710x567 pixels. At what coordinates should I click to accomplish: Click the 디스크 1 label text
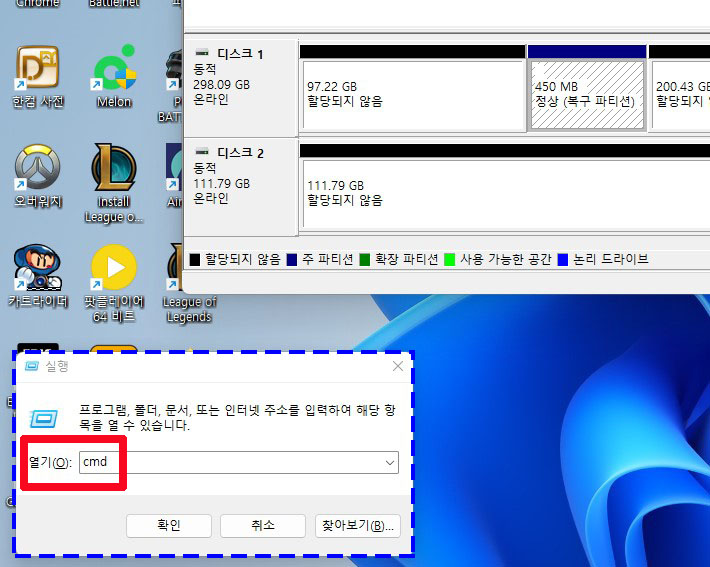click(240, 54)
